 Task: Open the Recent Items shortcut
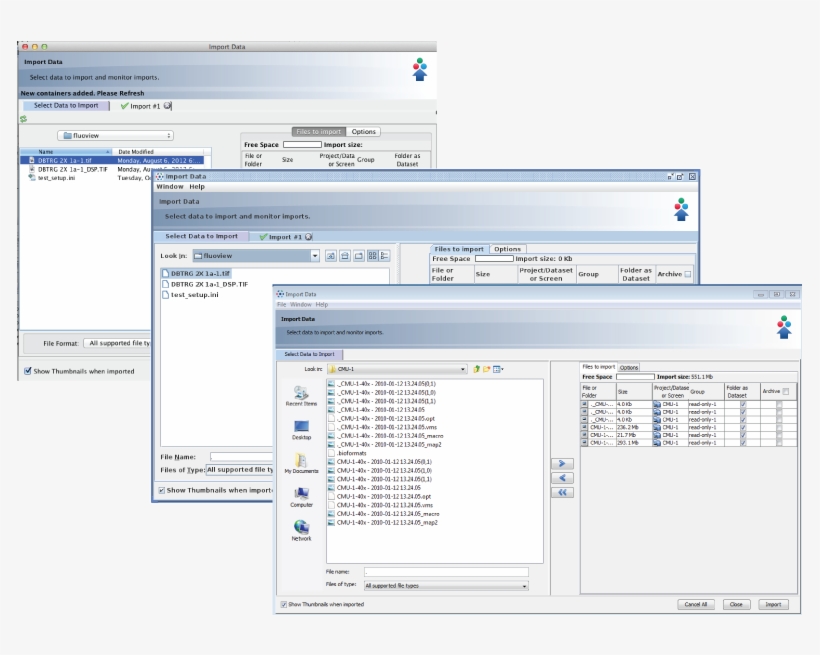301,395
